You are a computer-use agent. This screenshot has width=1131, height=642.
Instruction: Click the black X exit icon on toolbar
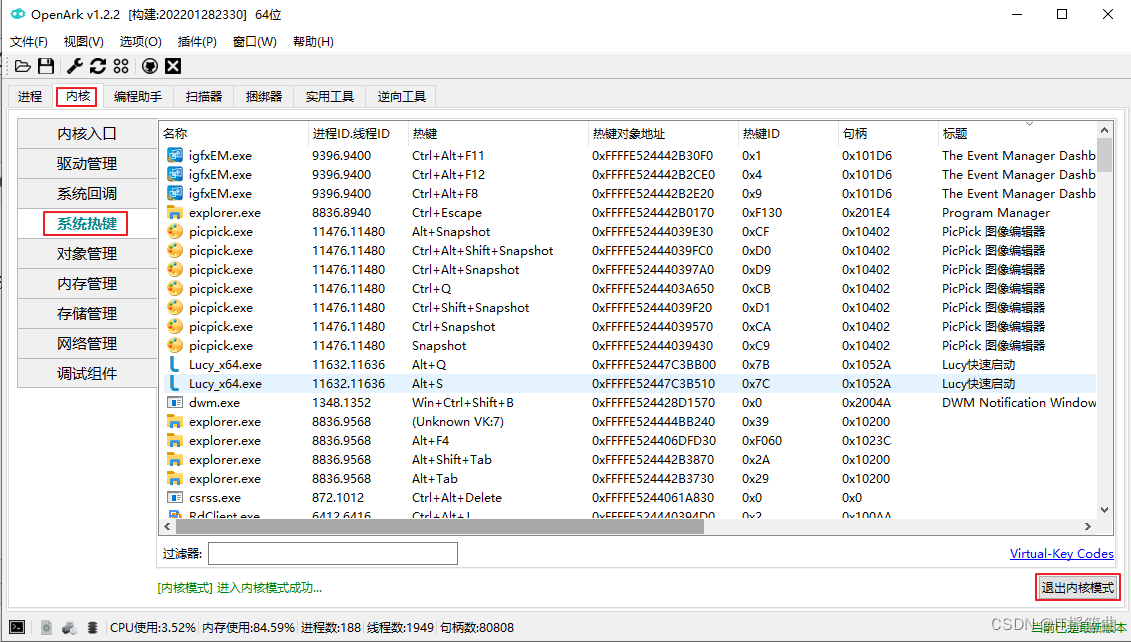click(172, 66)
